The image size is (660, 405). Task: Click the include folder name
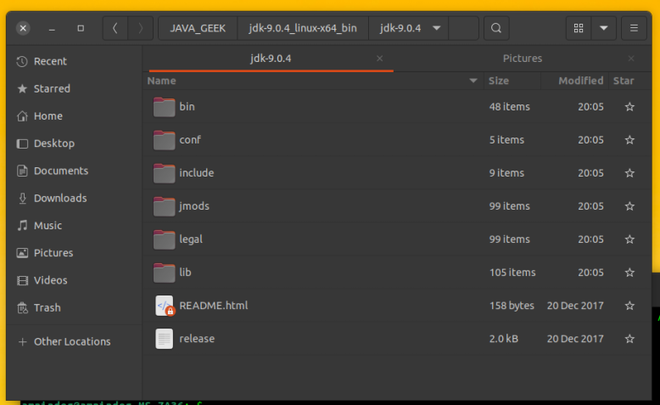click(197, 173)
